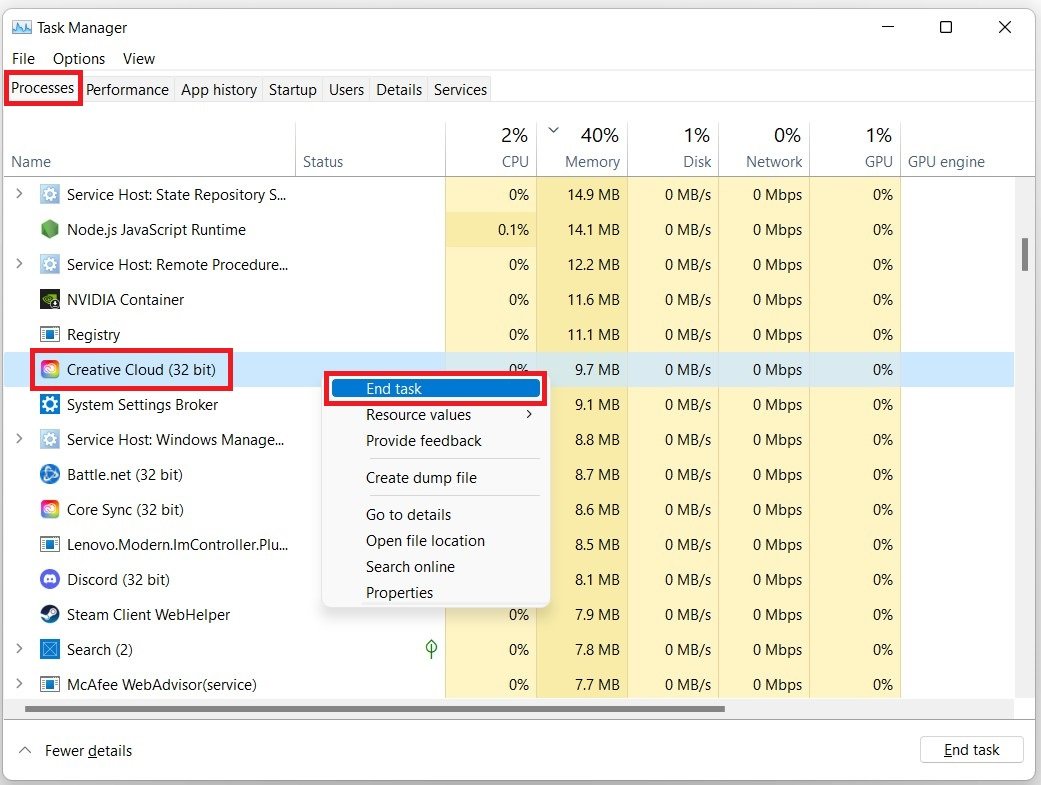Click the Task Manager title bar icon
This screenshot has width=1041, height=785.
[21, 27]
